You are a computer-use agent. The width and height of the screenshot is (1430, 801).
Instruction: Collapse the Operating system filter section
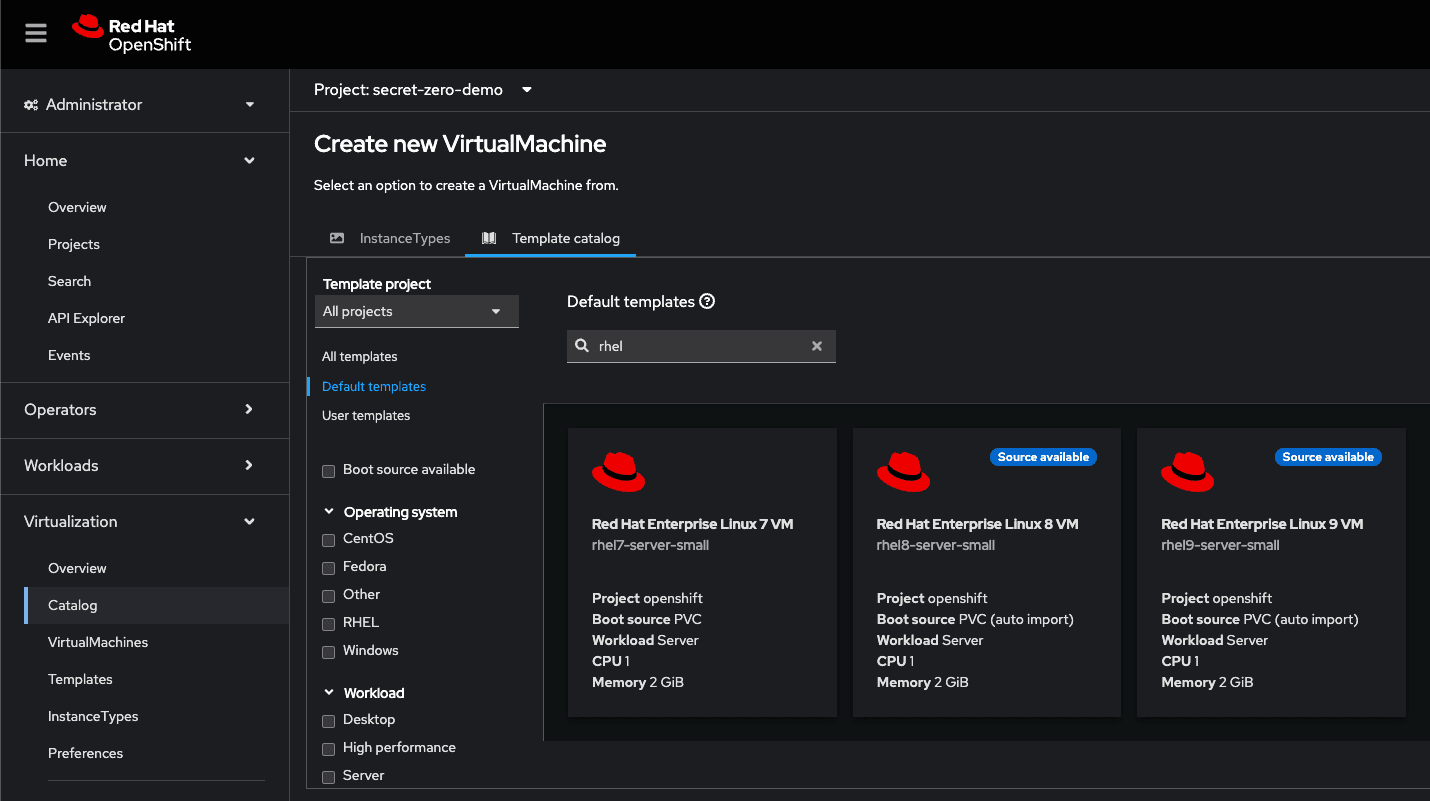330,511
